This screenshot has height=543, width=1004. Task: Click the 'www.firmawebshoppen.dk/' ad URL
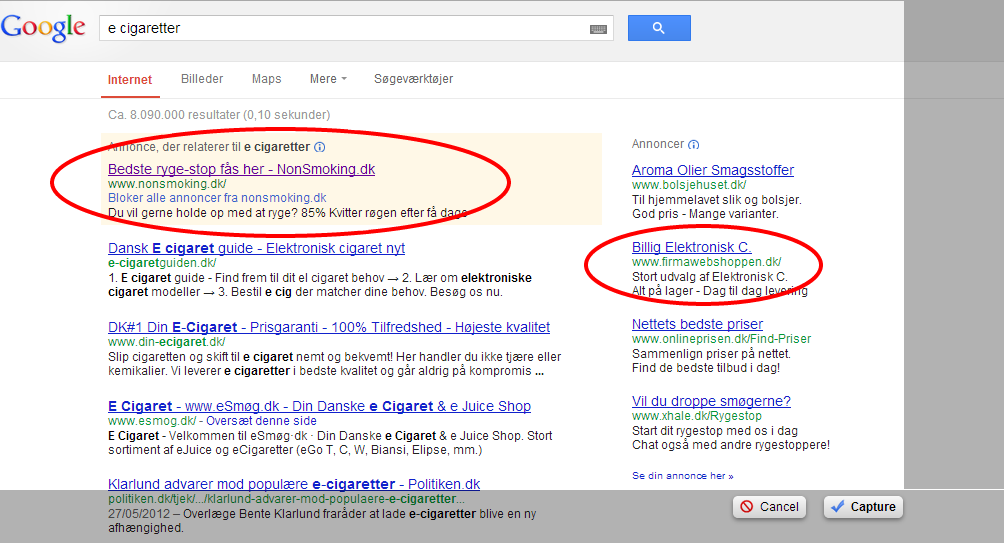pos(706,262)
